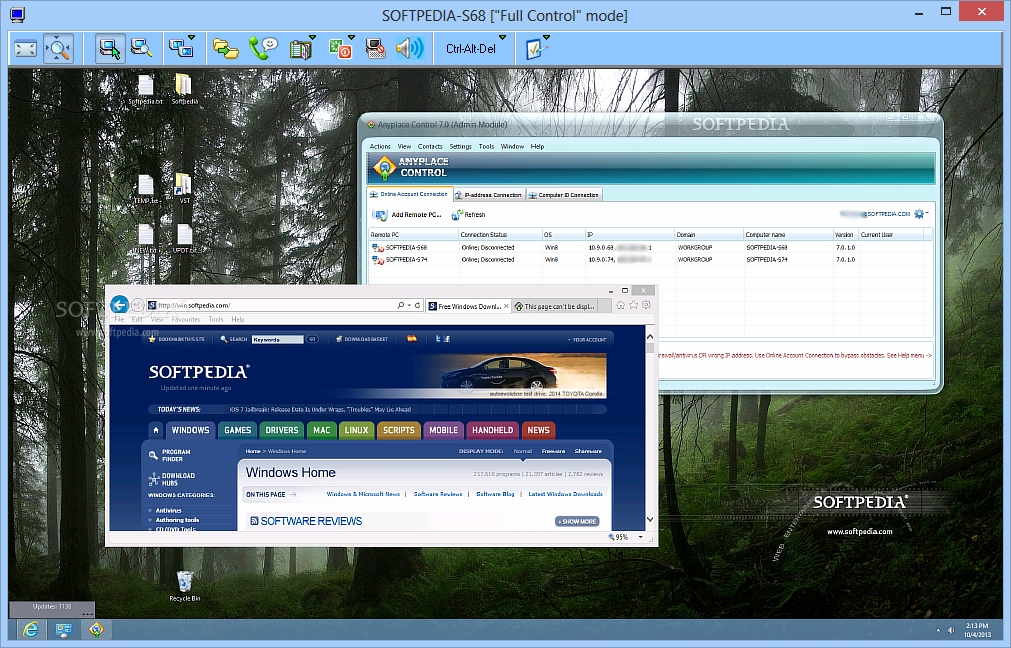Switch to Free Windows Downl... browser tab

tap(469, 306)
